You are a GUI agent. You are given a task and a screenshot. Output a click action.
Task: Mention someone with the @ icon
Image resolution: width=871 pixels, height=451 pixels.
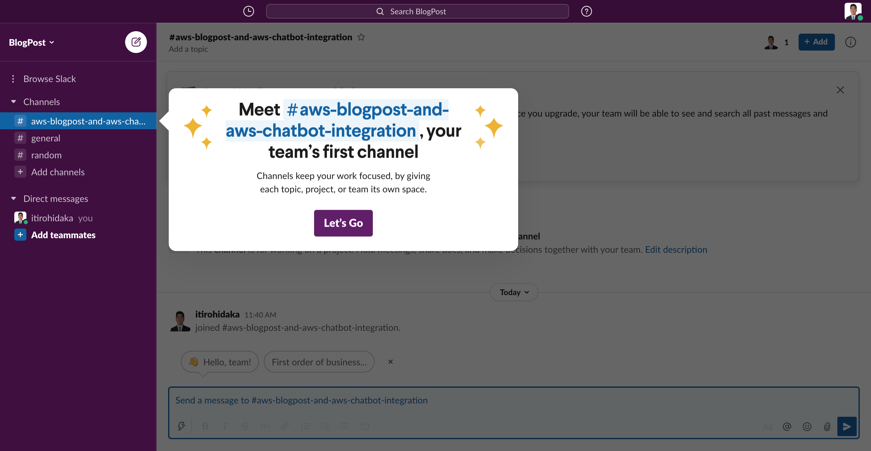pyautogui.click(x=787, y=427)
